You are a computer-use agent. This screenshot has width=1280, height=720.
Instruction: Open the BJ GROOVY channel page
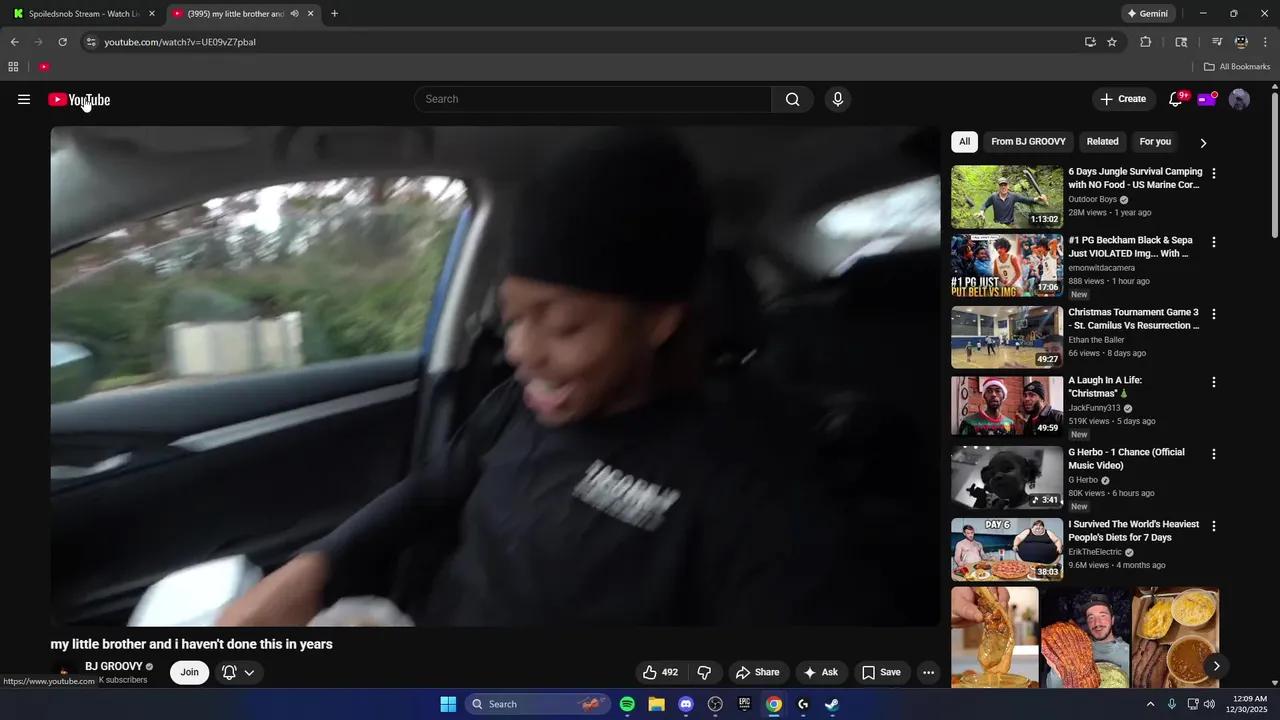tap(113, 666)
